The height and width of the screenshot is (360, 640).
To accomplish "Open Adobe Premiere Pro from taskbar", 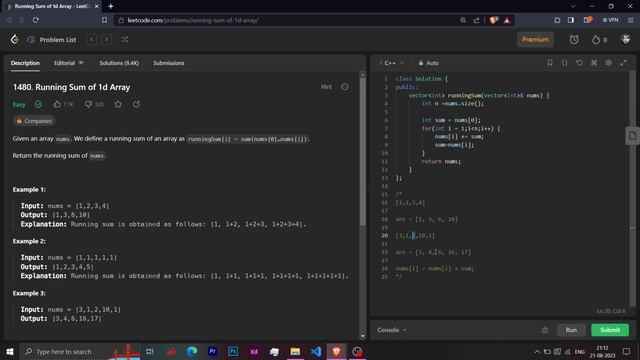I will 212,351.
